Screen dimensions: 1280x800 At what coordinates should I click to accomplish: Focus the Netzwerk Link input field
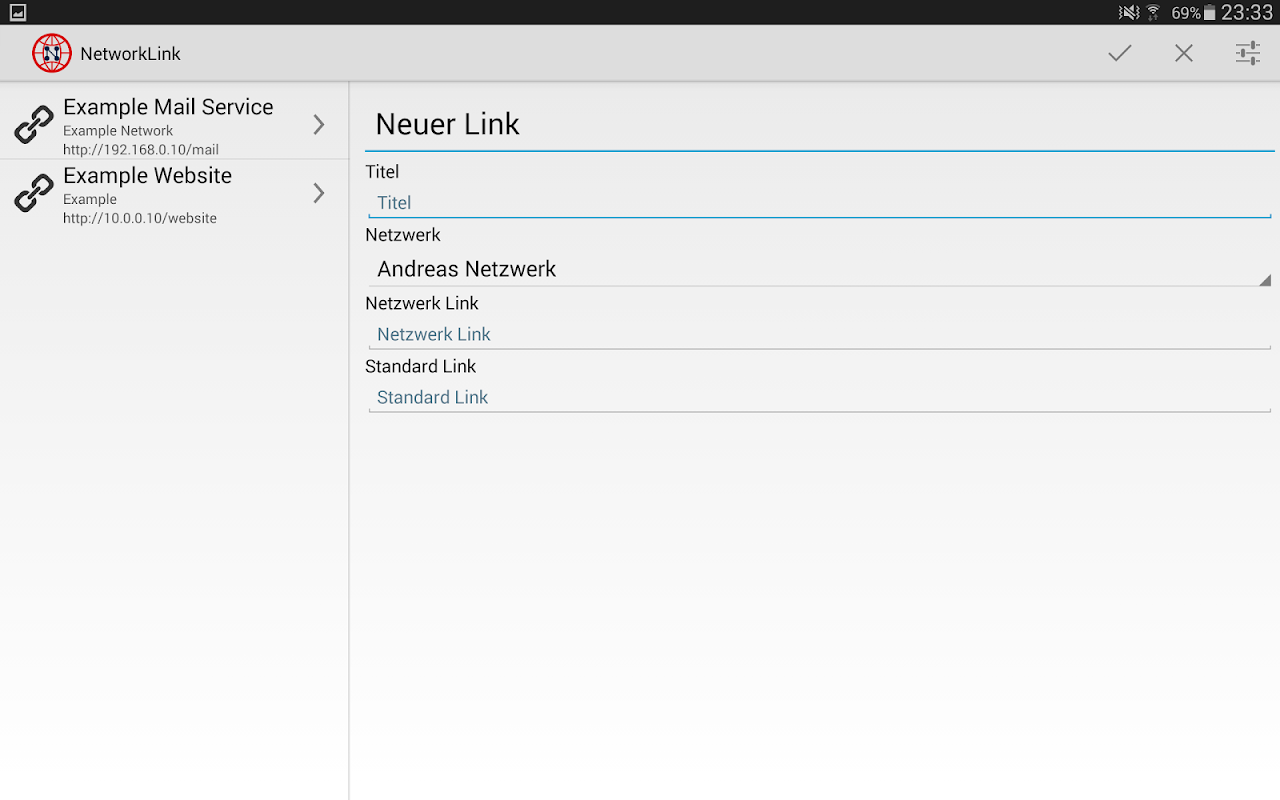click(x=818, y=334)
